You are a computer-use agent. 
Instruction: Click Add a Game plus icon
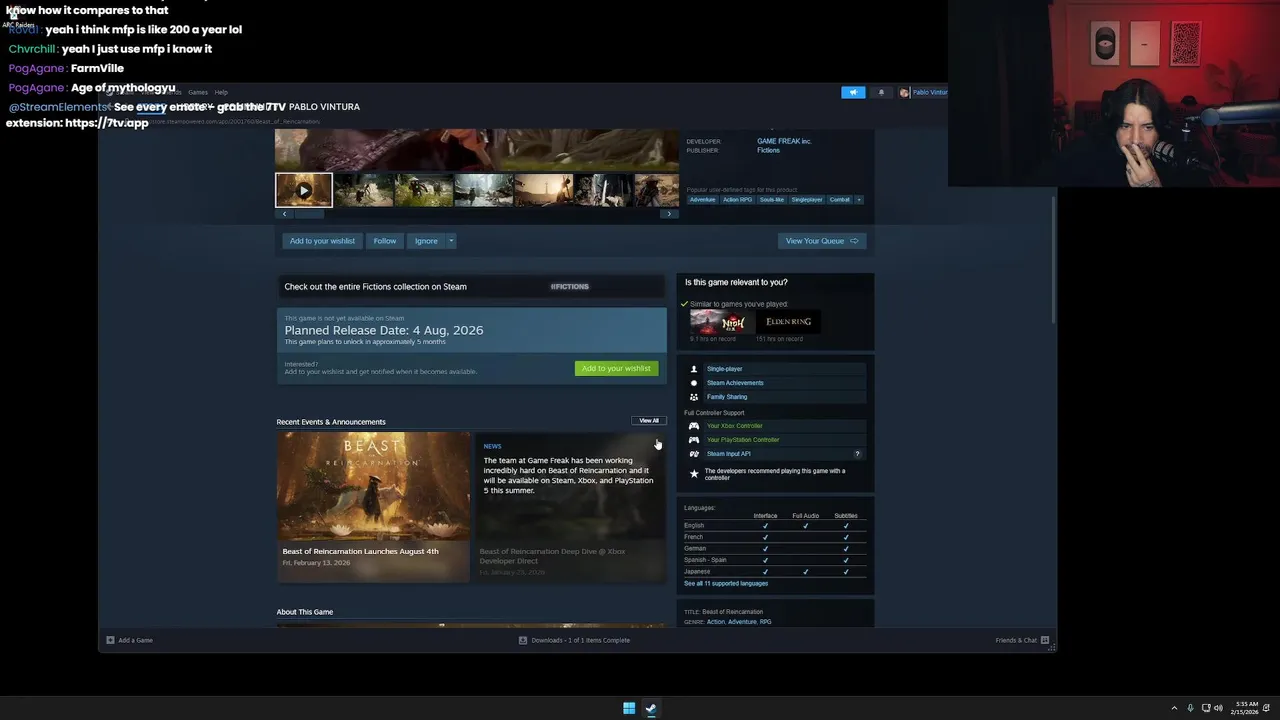coord(110,640)
